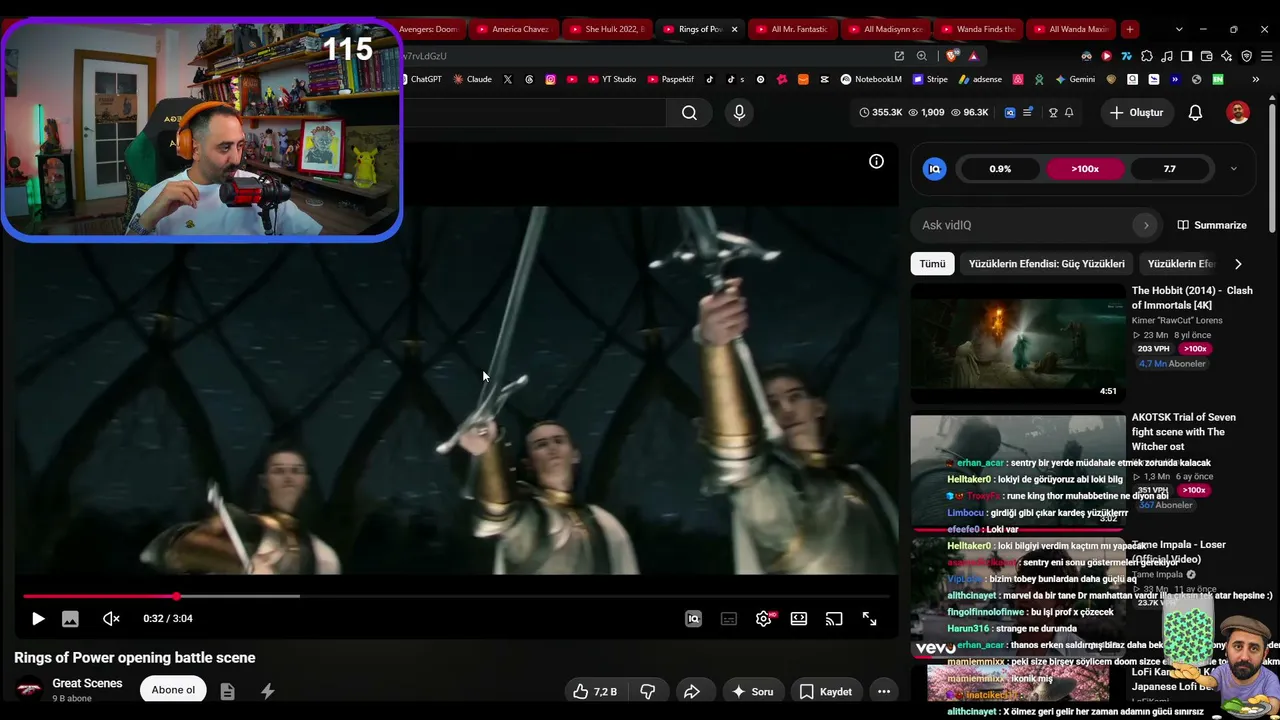Viewport: 1280px width, 720px height.
Task: Open the Instagram bookmark icon
Action: pyautogui.click(x=550, y=79)
